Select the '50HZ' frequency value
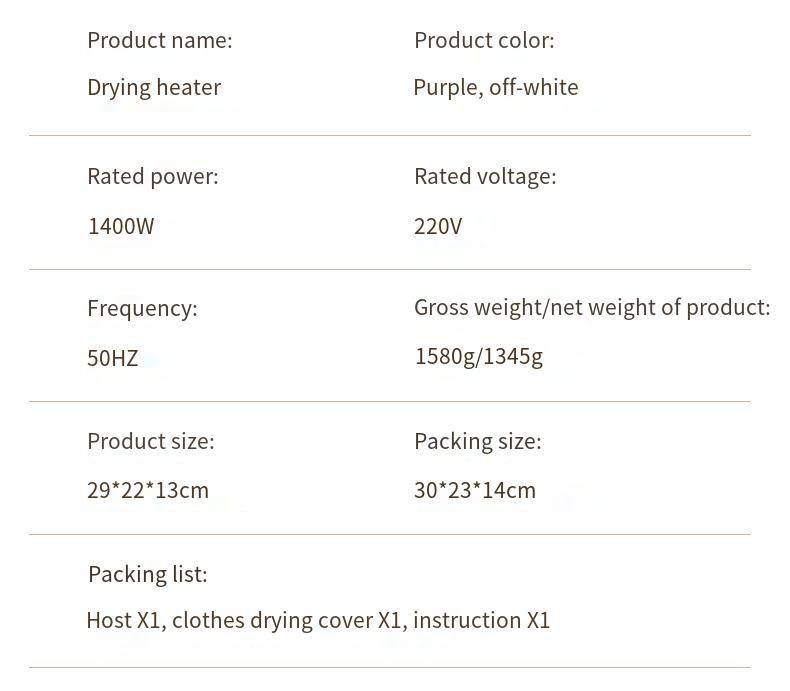790x691 pixels. (x=112, y=358)
